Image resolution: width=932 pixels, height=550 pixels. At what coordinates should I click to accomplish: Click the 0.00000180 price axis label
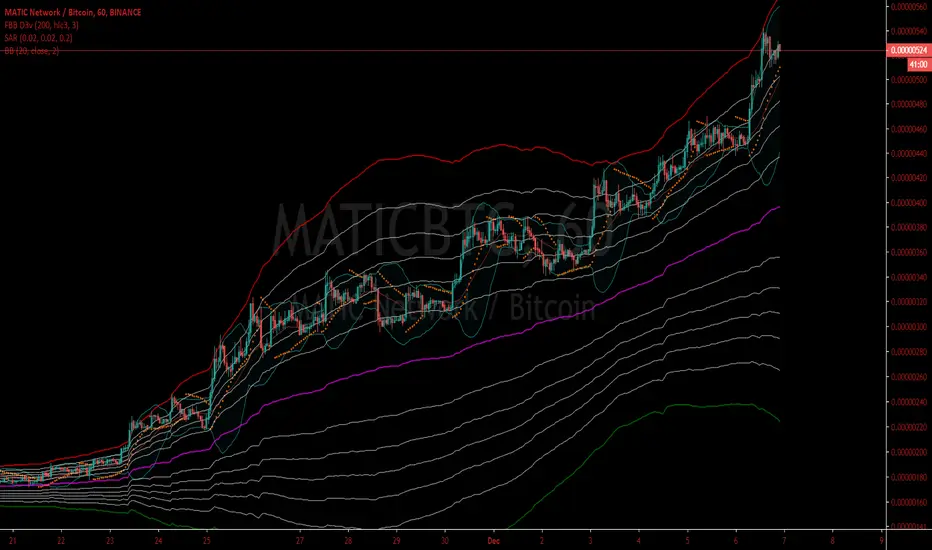click(909, 477)
